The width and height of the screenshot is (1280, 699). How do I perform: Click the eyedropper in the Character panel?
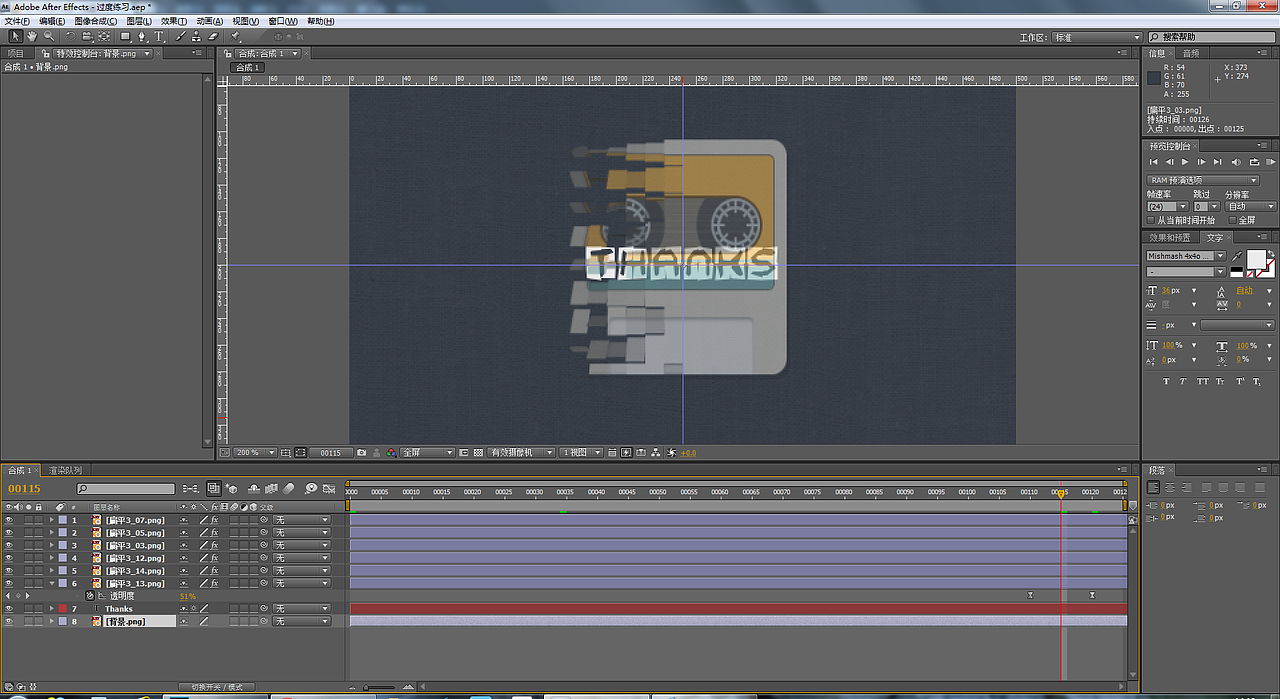(1237, 256)
